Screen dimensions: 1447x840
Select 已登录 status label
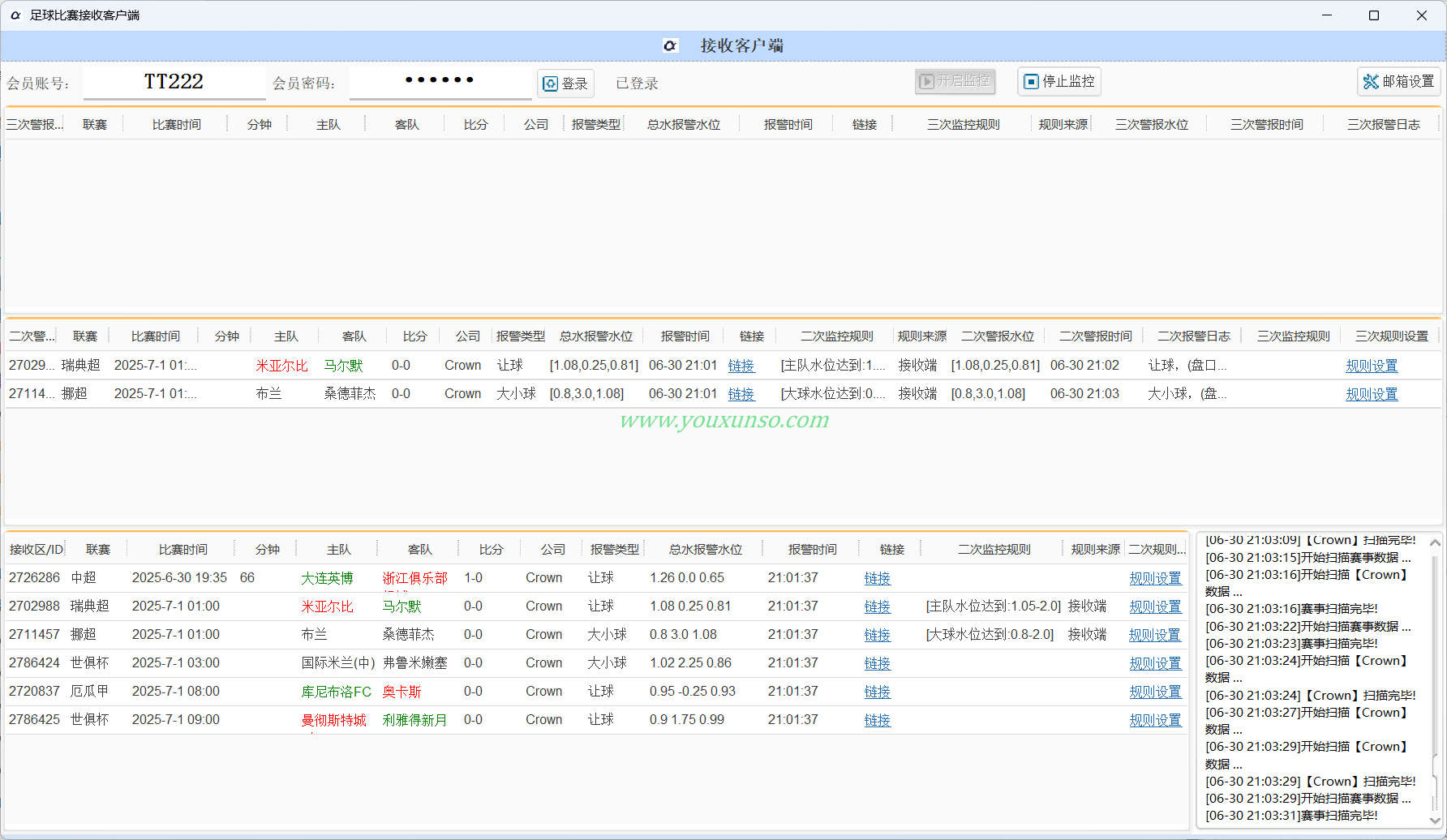637,84
